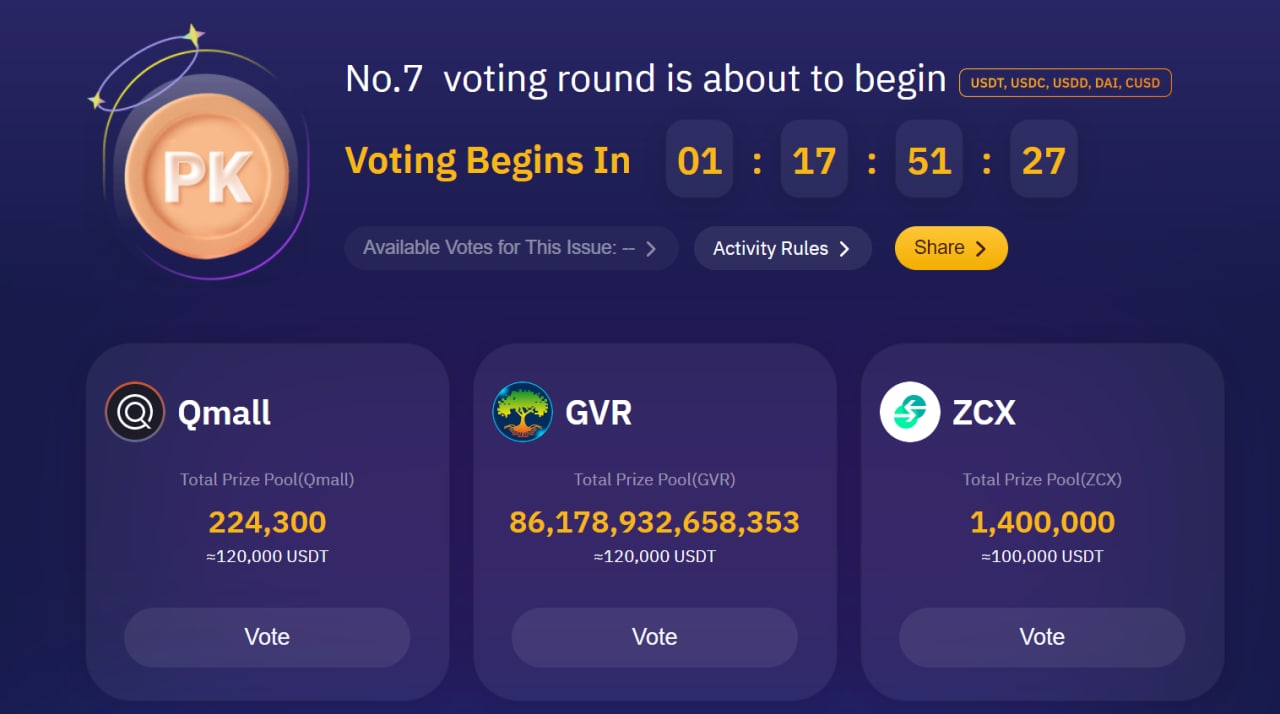Screen dimensions: 1280x714
Task: Click the GVR token name
Action: (598, 412)
